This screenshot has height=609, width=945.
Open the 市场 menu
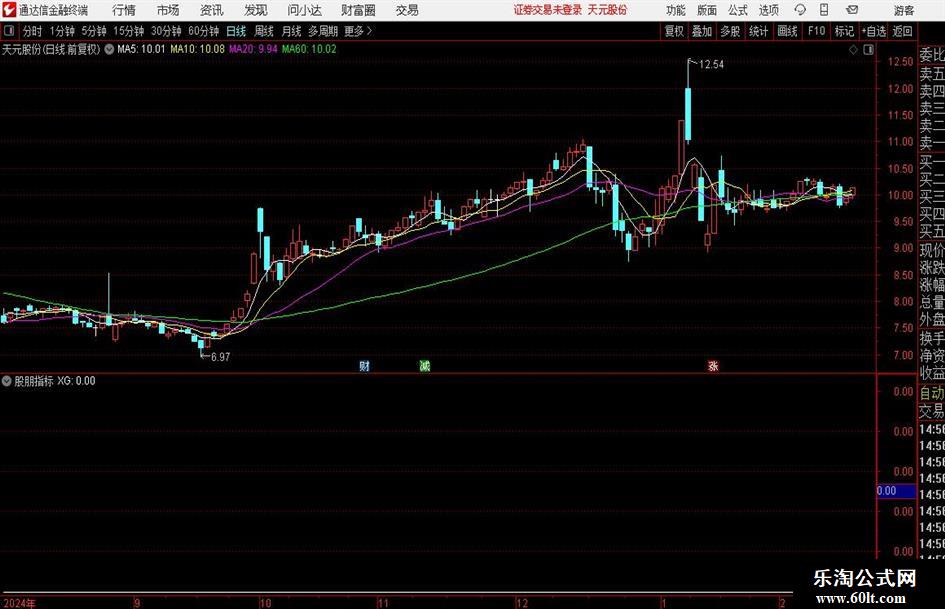tap(168, 10)
